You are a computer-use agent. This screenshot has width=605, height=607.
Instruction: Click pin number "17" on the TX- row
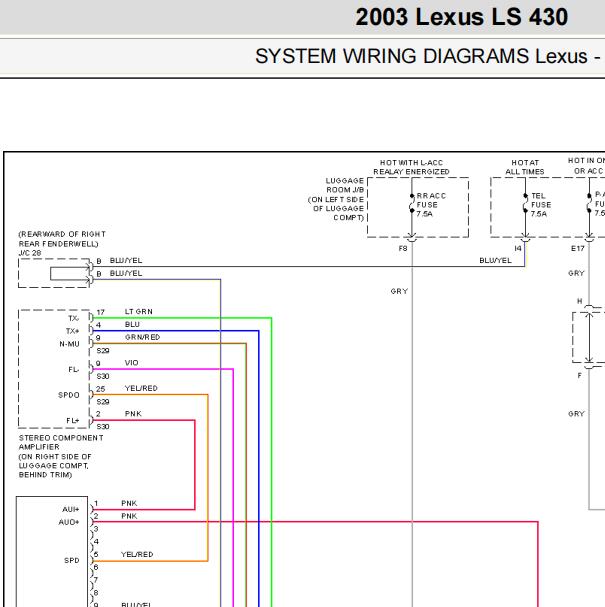click(101, 312)
